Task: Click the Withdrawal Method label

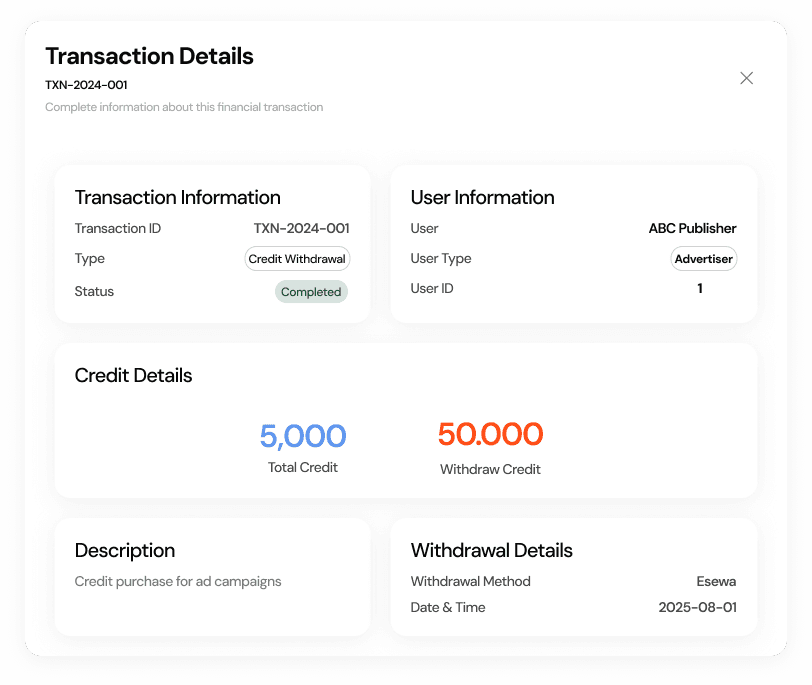Action: (x=470, y=581)
